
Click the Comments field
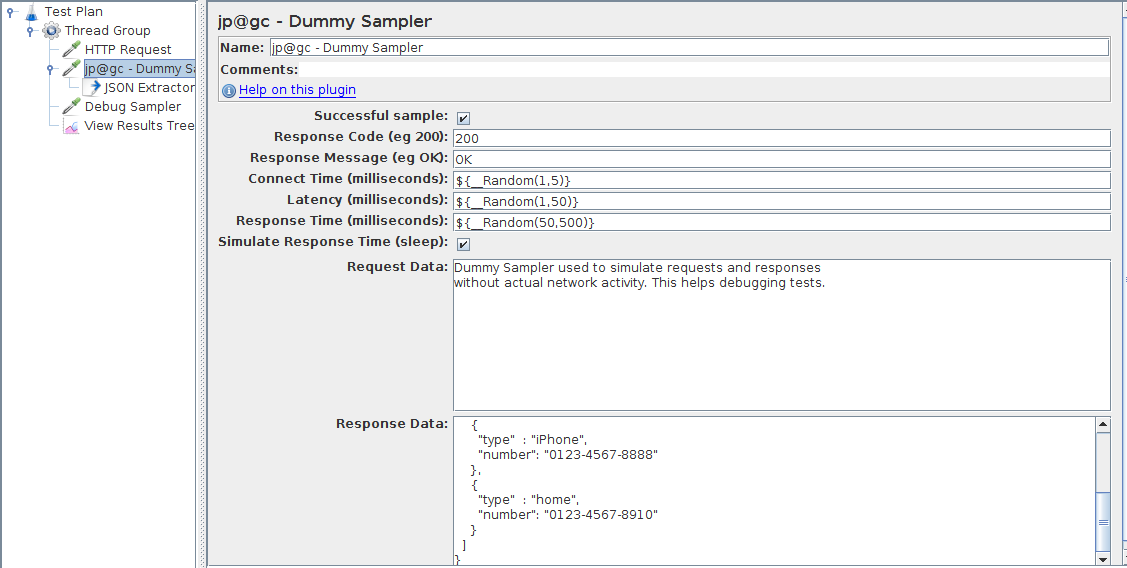[704, 70]
